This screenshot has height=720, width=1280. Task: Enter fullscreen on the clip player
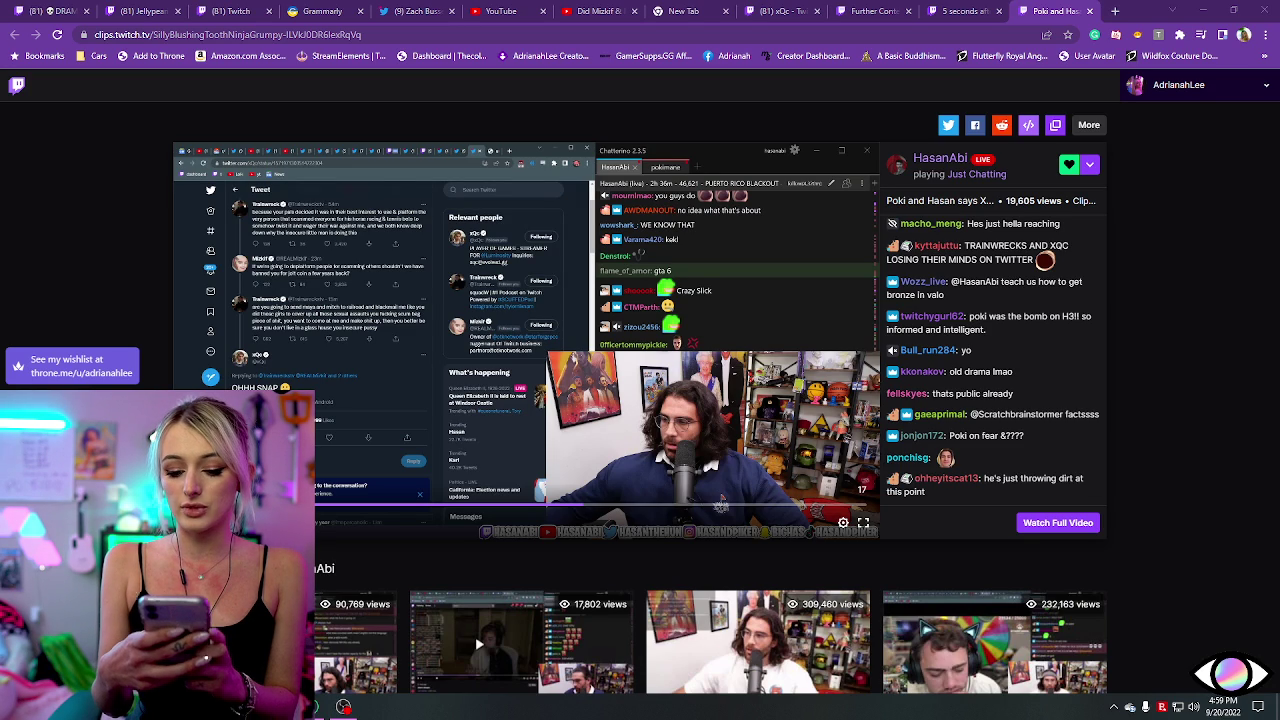pos(863,522)
